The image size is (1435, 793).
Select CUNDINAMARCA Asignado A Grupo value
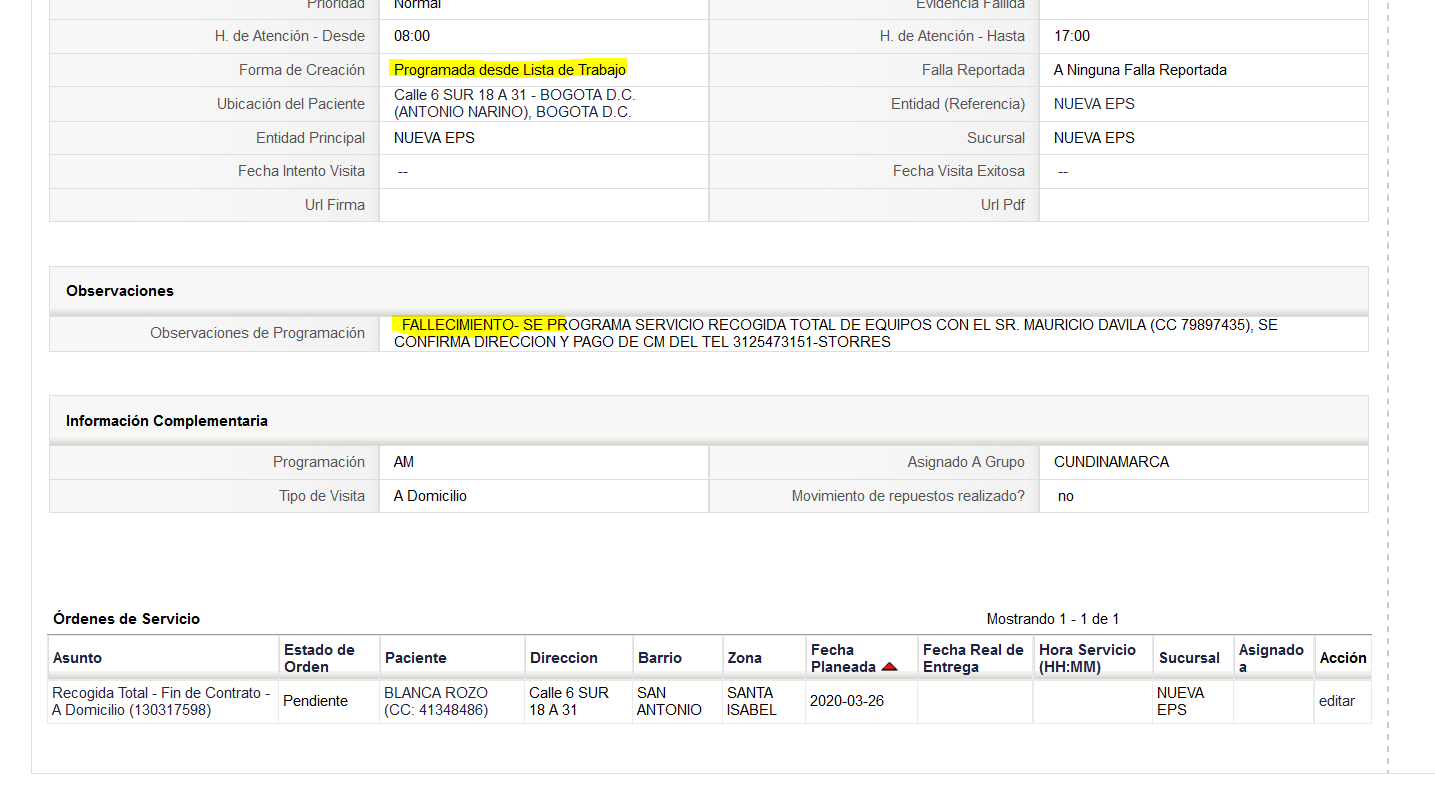(1111, 462)
